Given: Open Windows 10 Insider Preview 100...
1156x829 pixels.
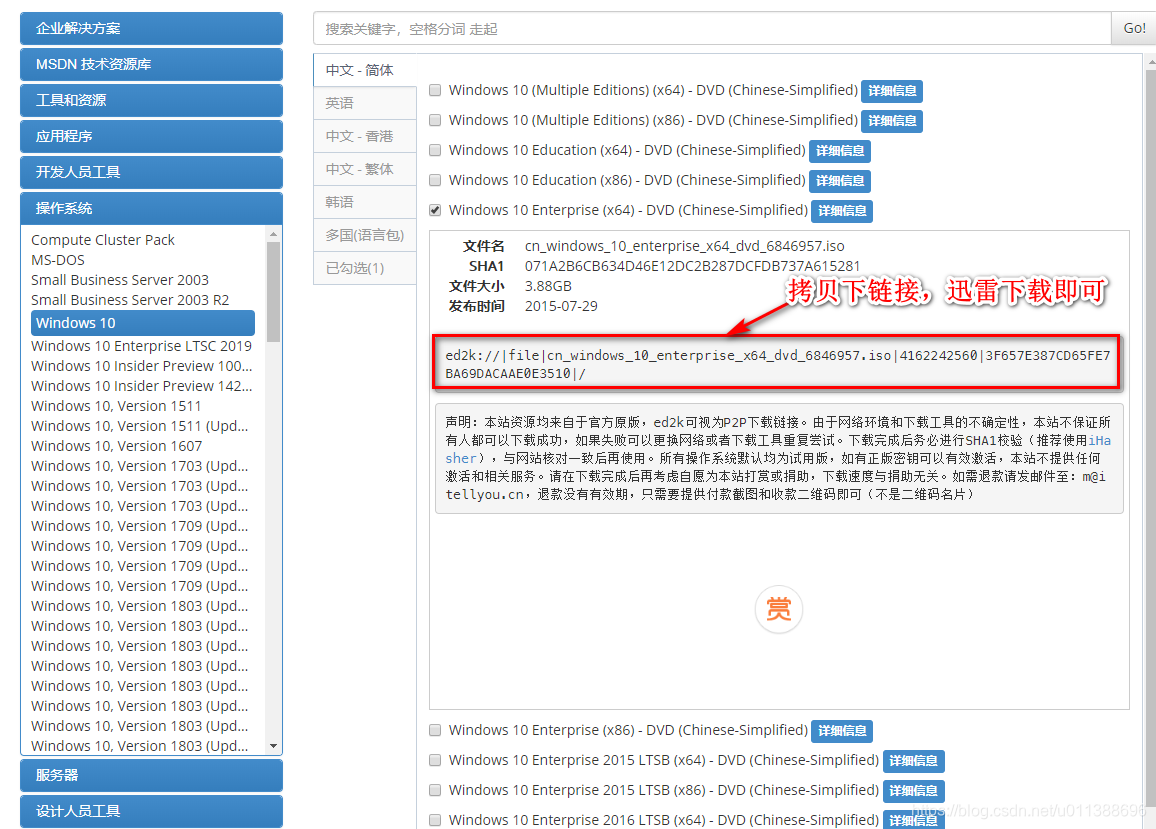Looking at the screenshot, I should [142, 366].
